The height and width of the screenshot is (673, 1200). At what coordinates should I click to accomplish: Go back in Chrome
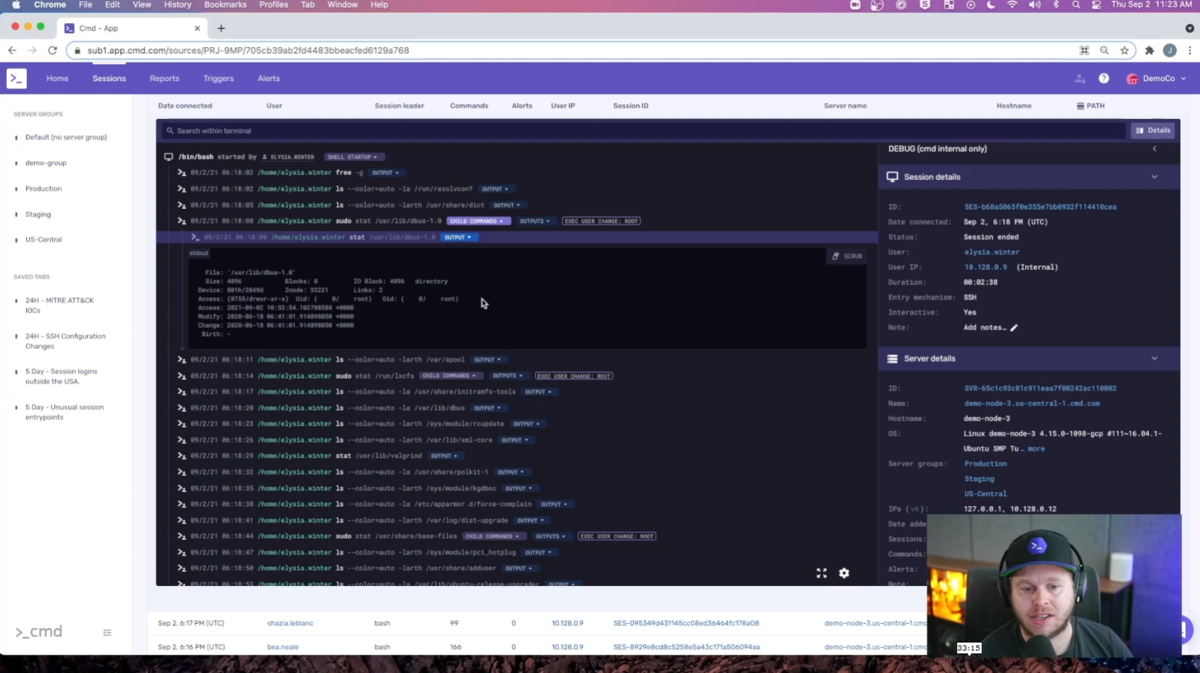coord(12,50)
